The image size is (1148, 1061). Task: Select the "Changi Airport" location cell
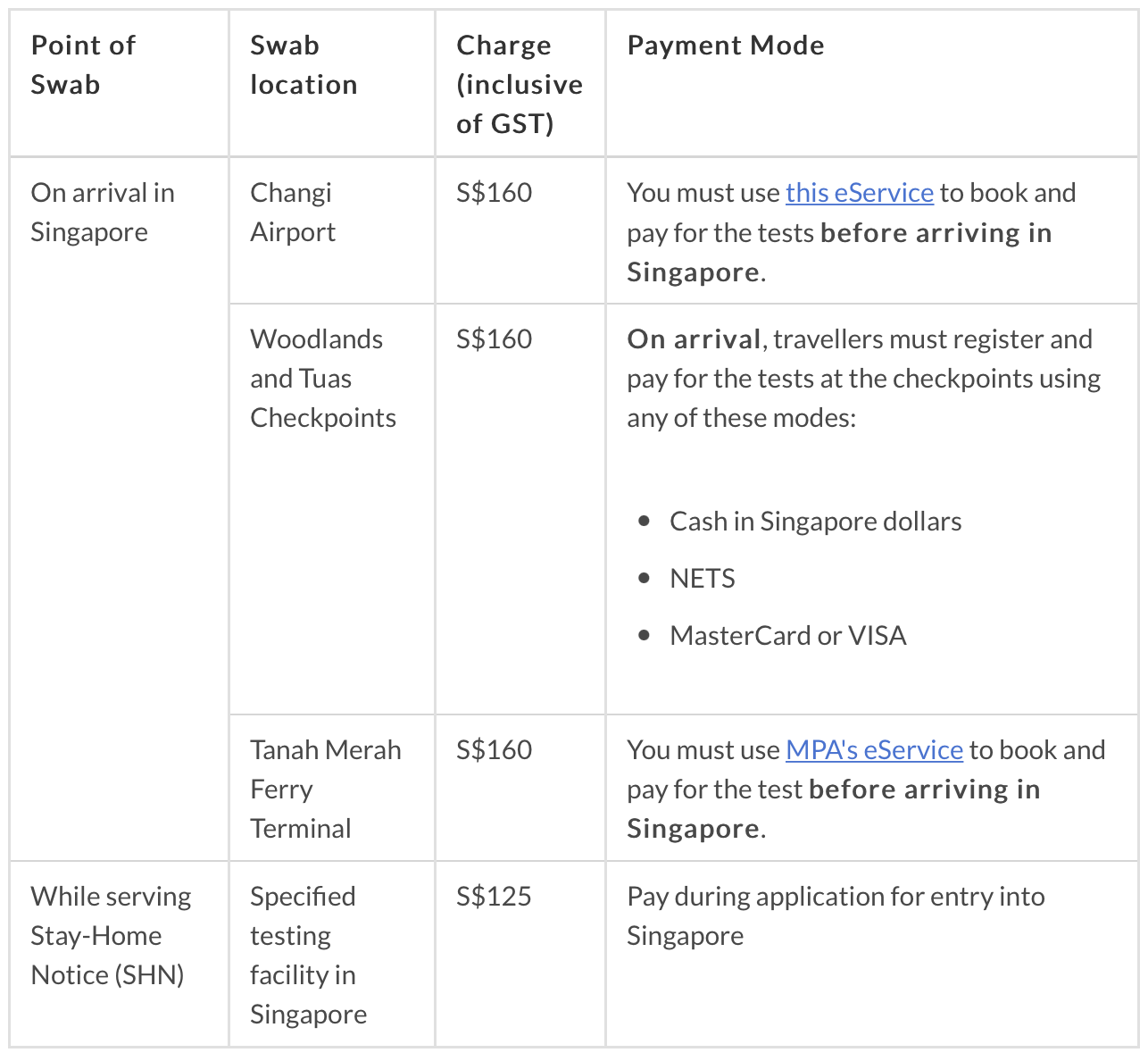click(x=293, y=213)
